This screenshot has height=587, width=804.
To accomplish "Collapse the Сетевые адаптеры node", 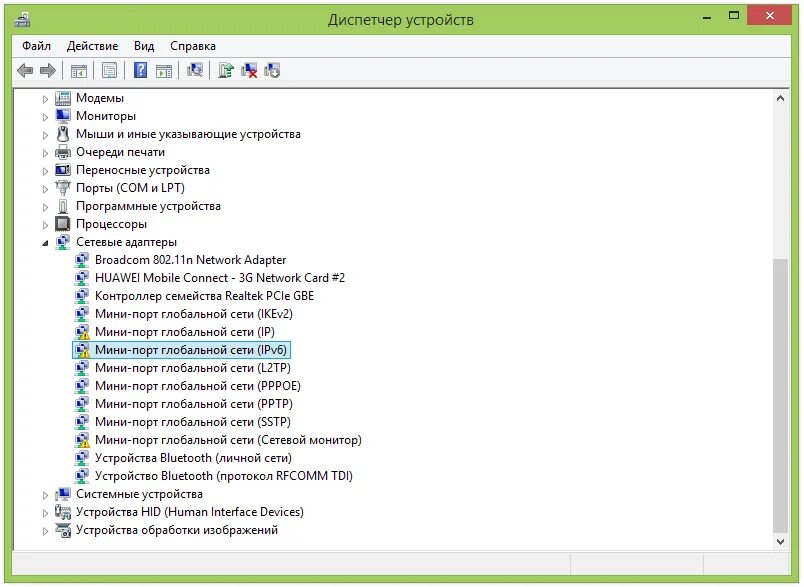I will tap(45, 243).
